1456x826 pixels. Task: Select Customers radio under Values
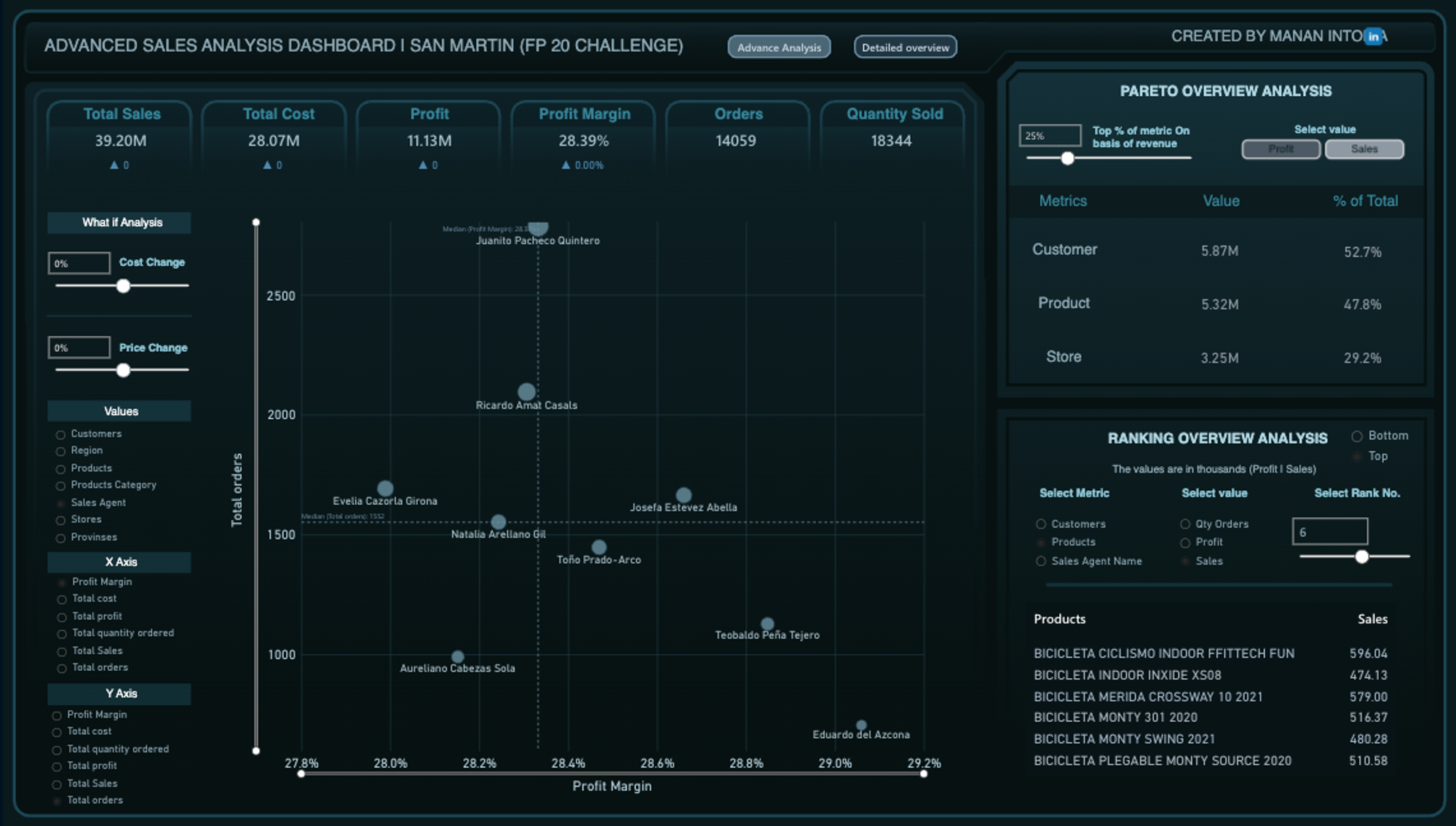[61, 435]
